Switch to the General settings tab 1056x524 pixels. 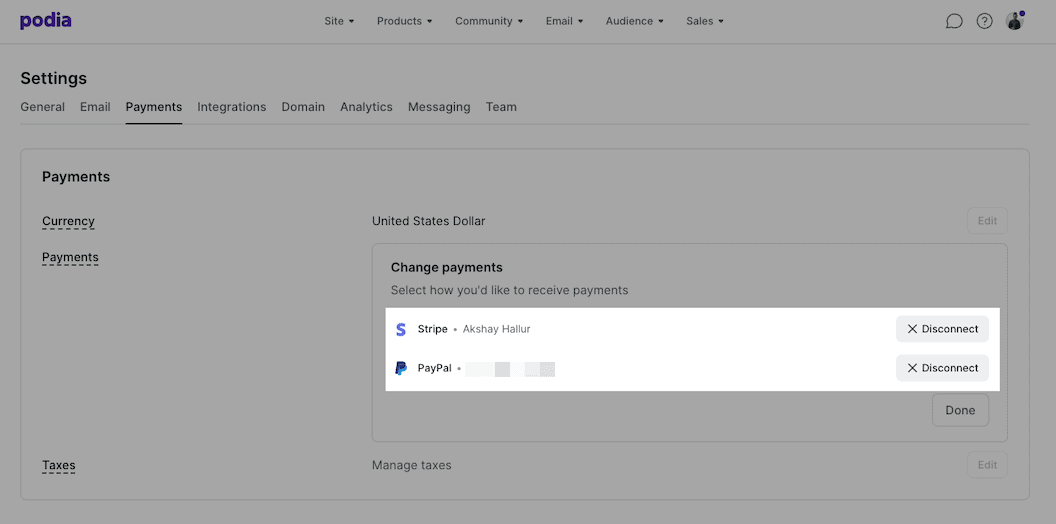[x=42, y=107]
